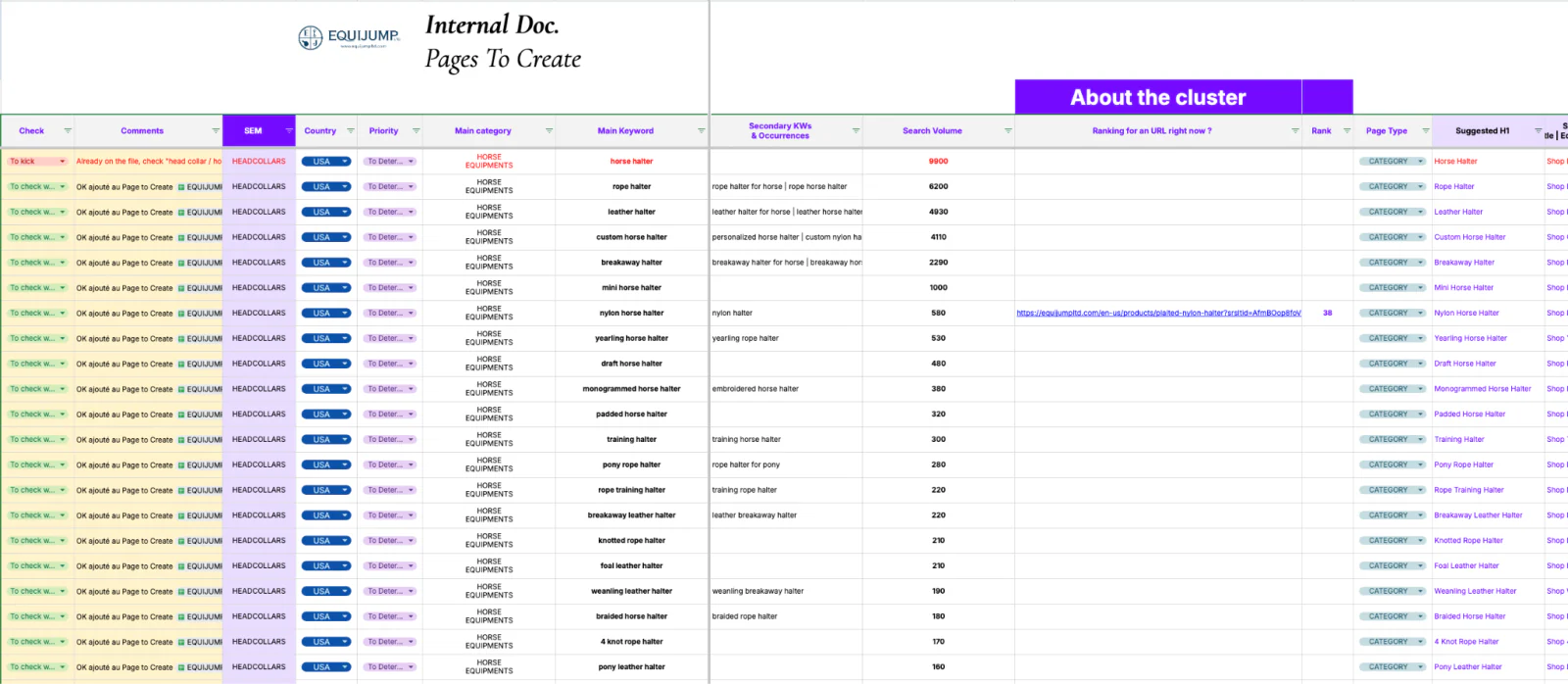
Task: Open the CATEGORY dropdown in pony rope halter row
Action: pyautogui.click(x=1393, y=464)
